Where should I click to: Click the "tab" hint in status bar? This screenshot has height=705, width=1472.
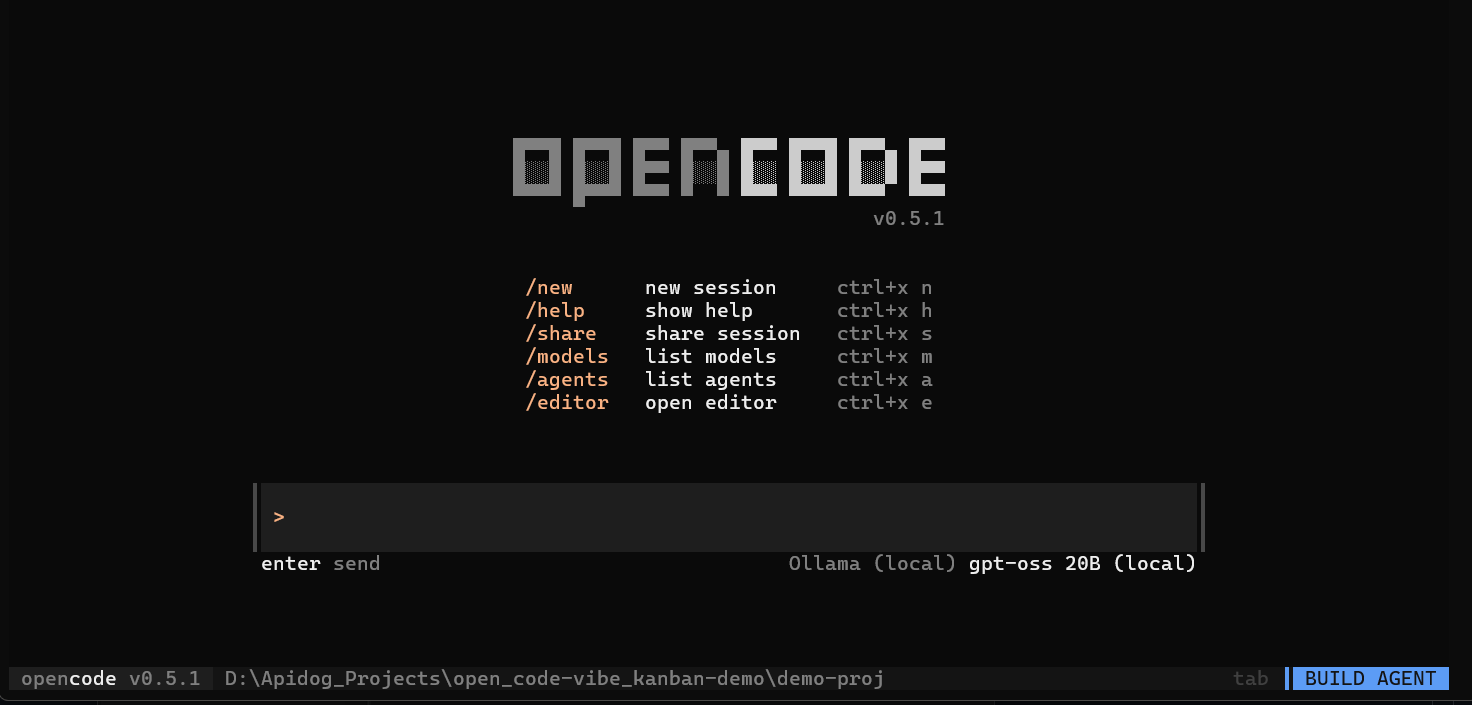[x=1250, y=679]
